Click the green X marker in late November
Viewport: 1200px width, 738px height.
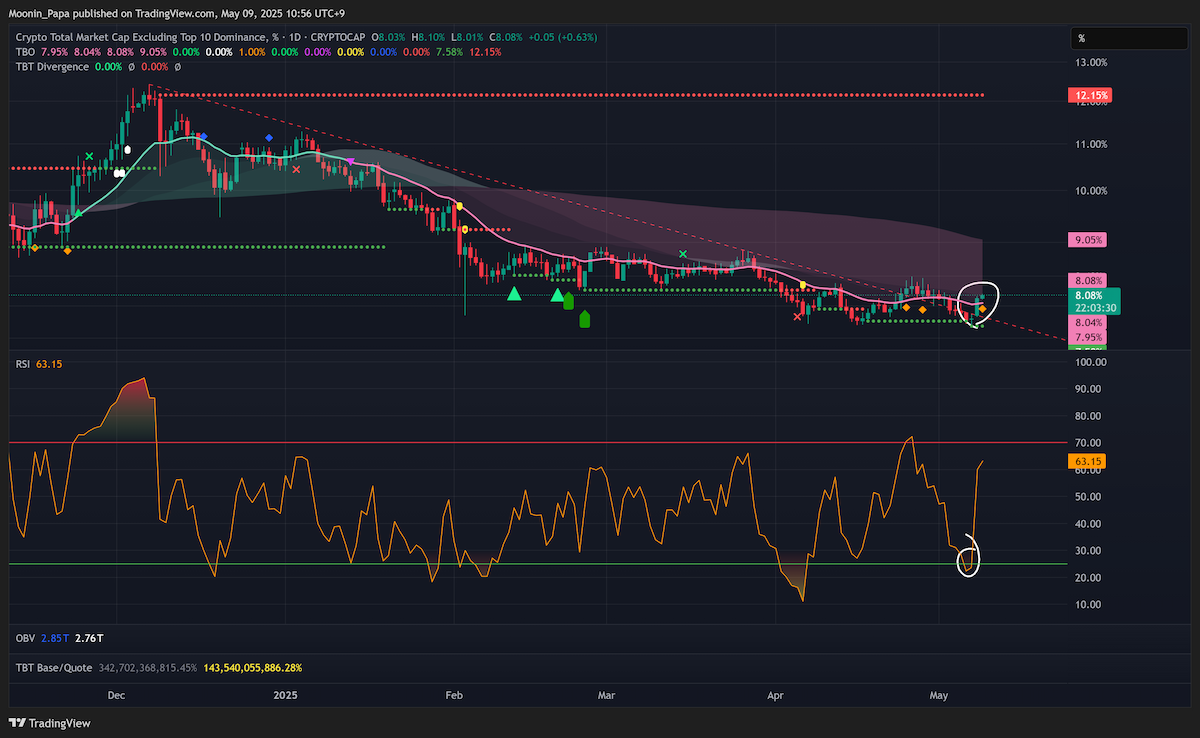pos(89,156)
